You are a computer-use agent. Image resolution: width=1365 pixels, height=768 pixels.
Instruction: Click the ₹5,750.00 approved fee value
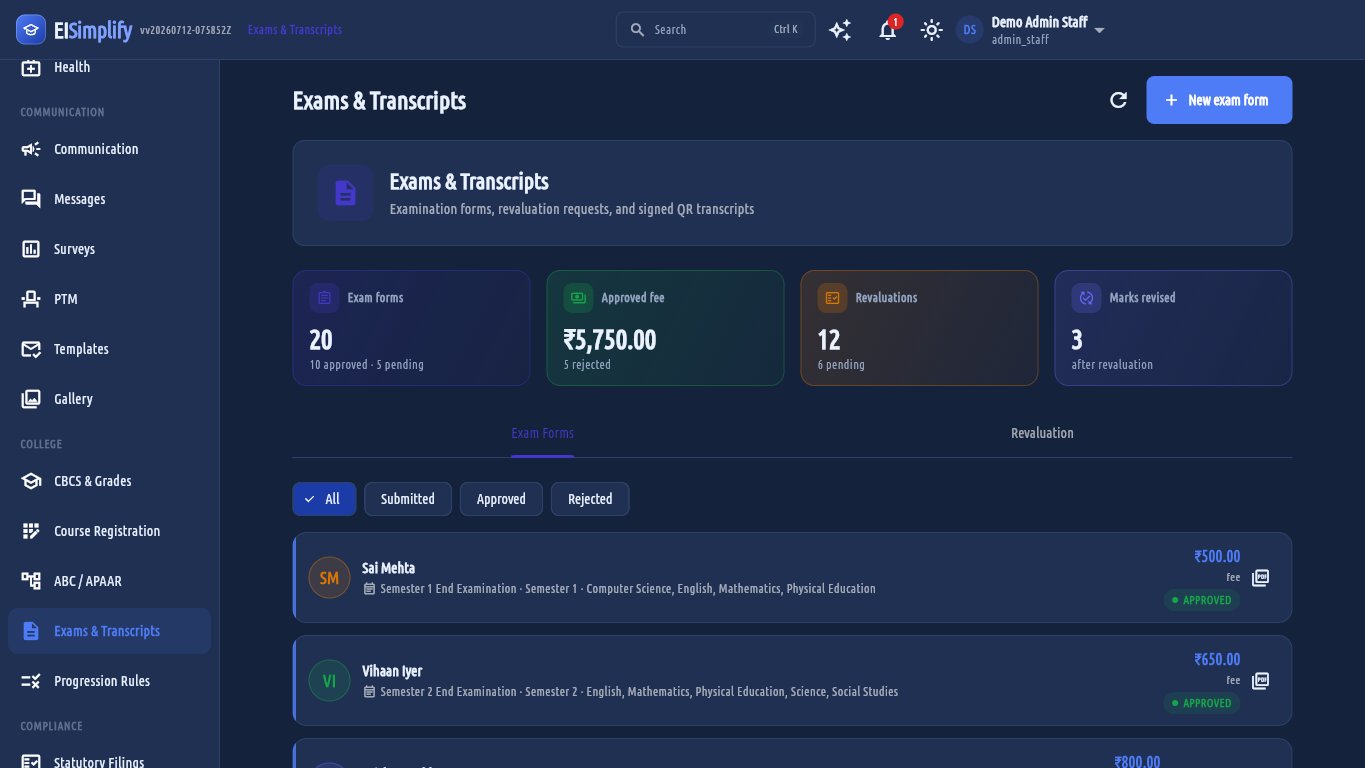tap(610, 340)
